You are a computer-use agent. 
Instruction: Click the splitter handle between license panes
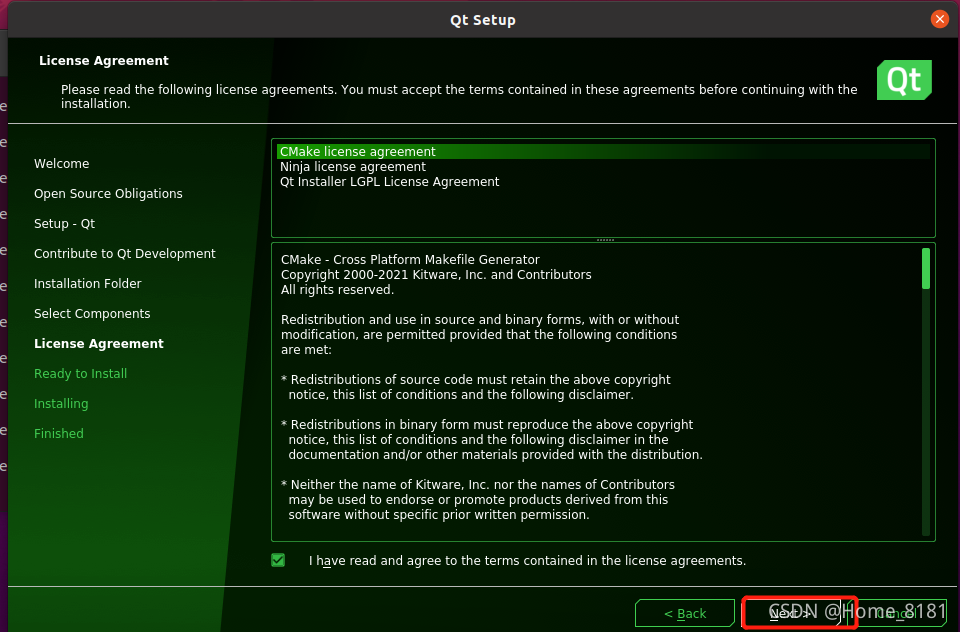605,240
